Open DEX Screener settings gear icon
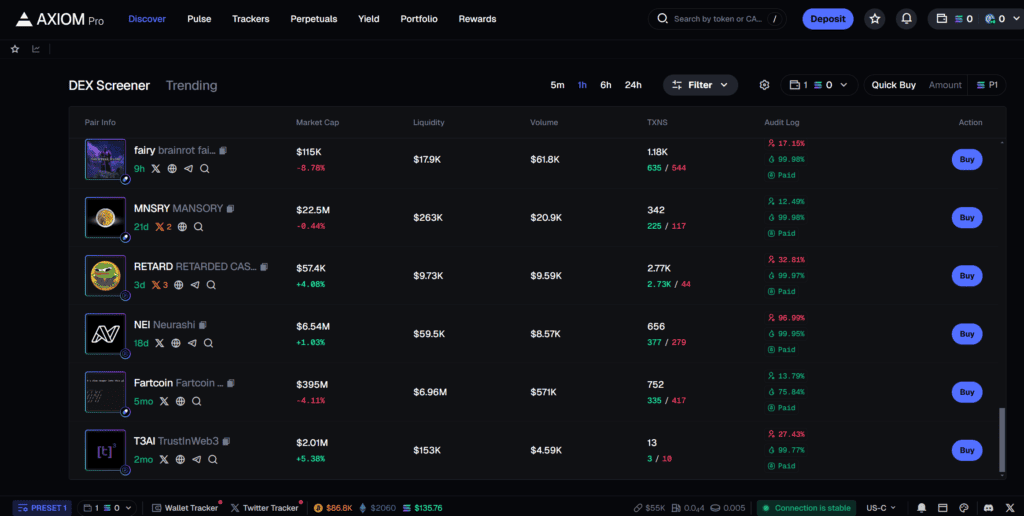Image resolution: width=1024 pixels, height=516 pixels. click(x=764, y=85)
